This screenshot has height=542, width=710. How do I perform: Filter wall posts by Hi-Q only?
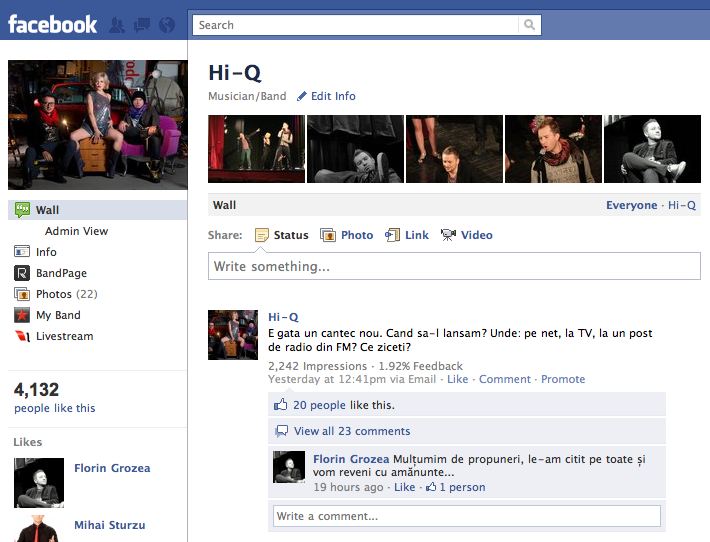coord(682,205)
